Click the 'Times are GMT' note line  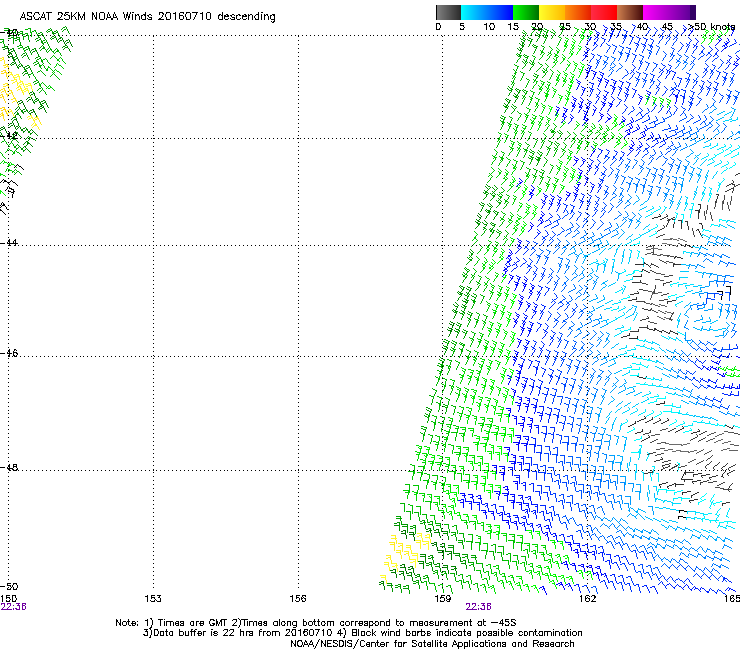coord(316,623)
